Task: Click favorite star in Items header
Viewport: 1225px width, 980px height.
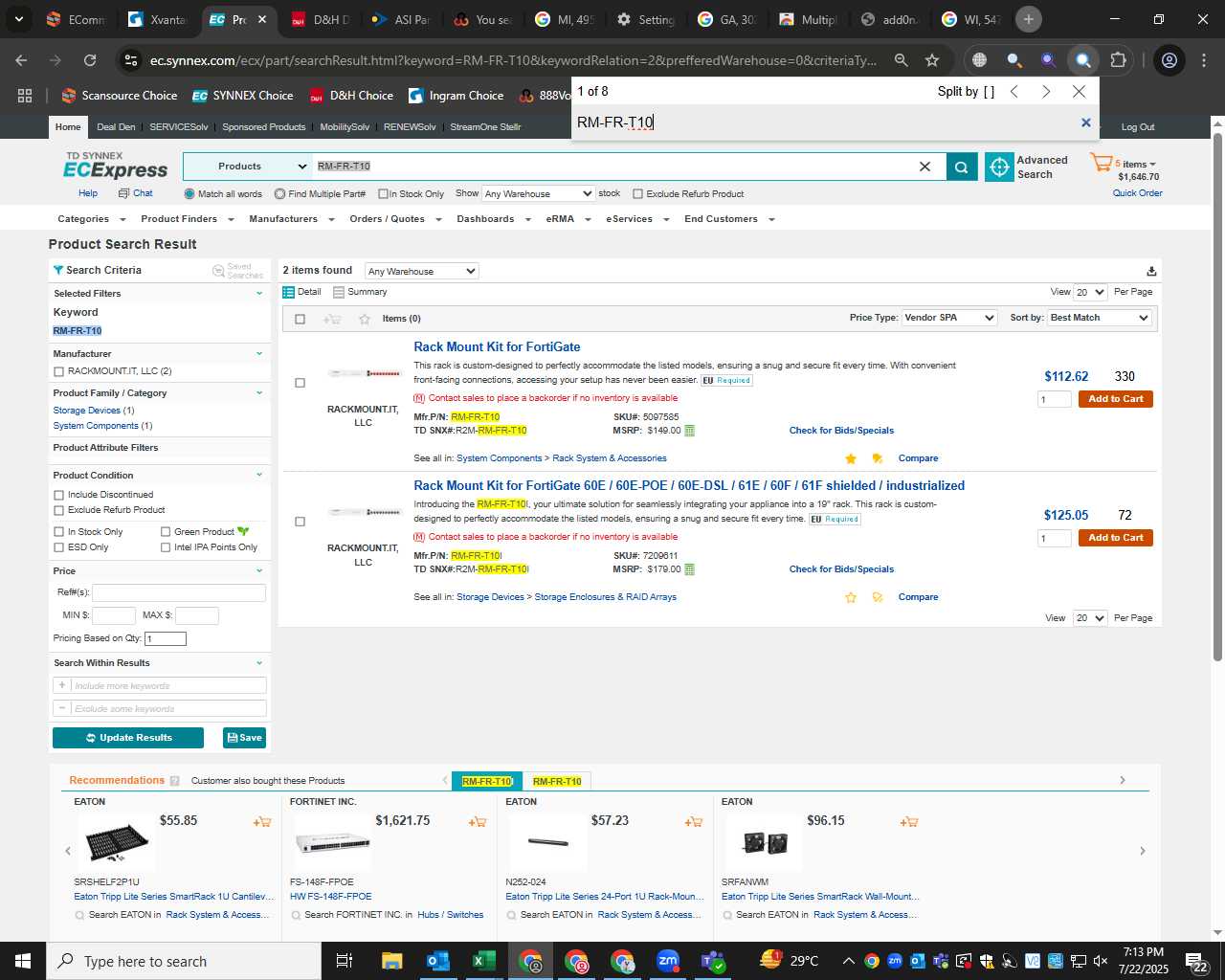Action: pos(364,319)
